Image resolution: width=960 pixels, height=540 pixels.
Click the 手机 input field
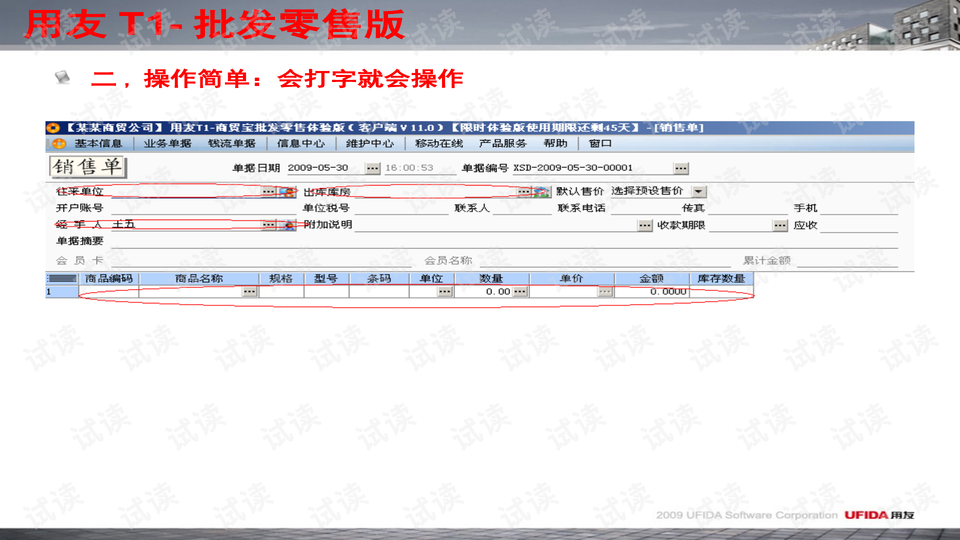coord(858,208)
